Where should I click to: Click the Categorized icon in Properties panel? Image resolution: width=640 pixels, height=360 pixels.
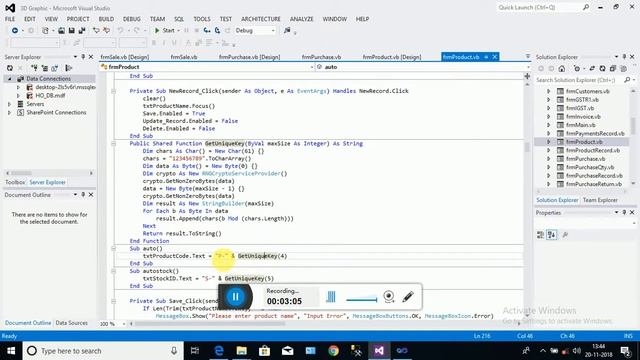coord(540,235)
